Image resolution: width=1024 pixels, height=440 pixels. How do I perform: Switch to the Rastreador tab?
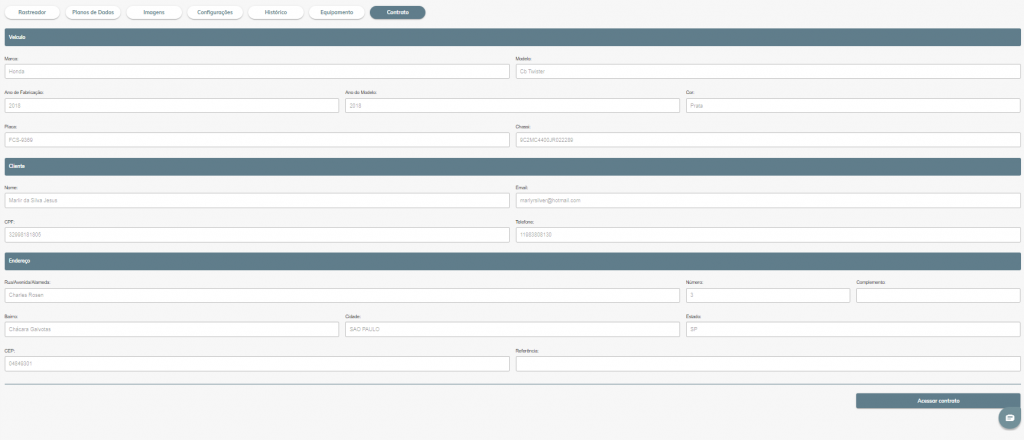[33, 12]
